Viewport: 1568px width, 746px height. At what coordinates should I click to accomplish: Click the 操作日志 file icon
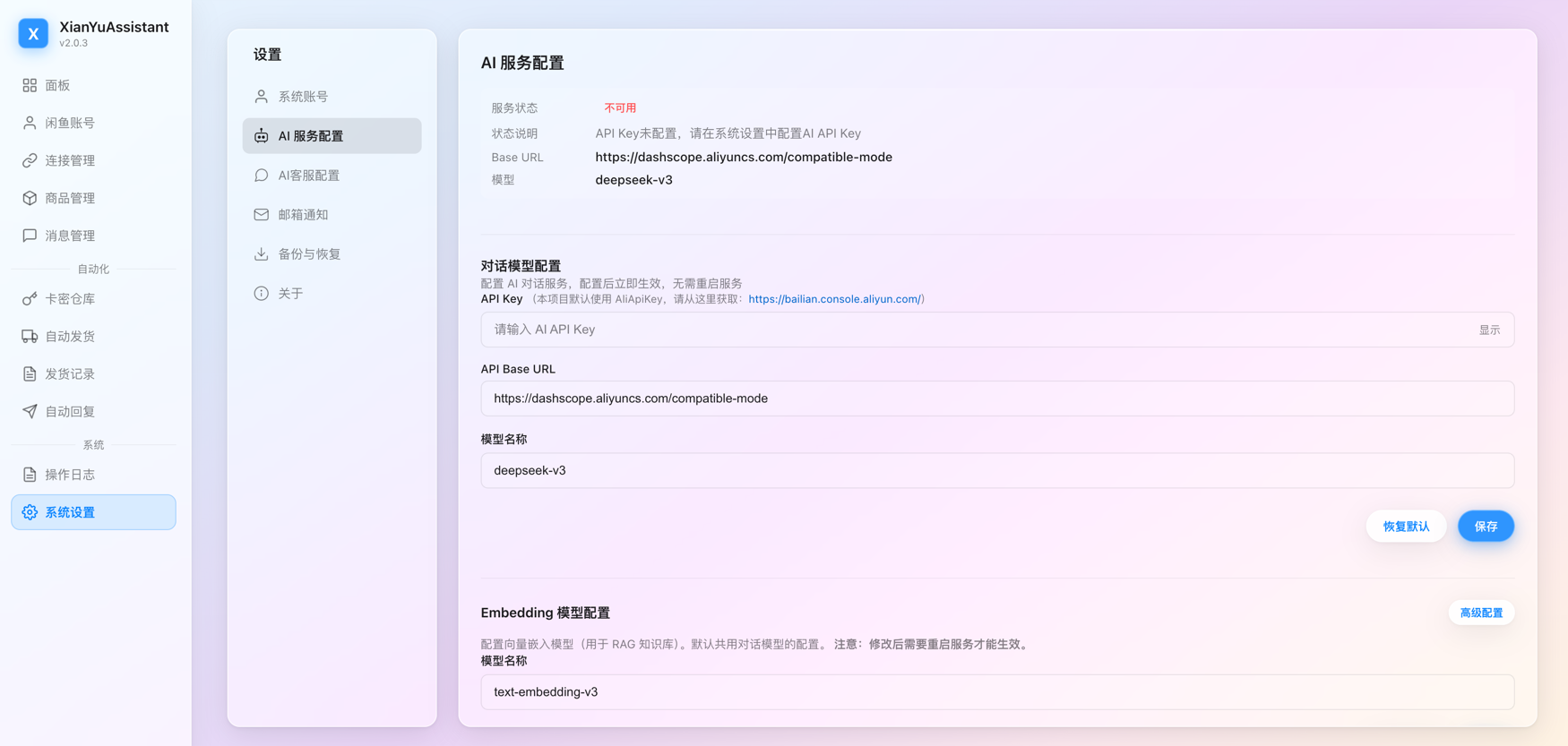30,475
